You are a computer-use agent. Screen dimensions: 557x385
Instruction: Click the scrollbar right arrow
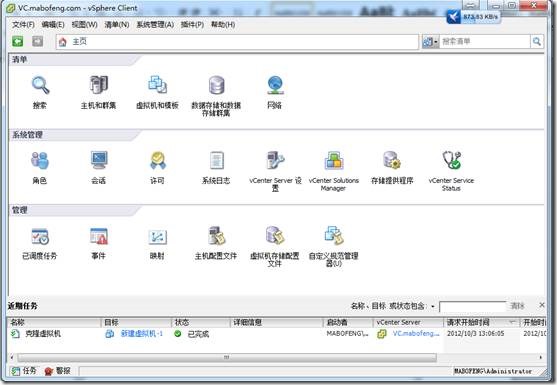point(541,357)
